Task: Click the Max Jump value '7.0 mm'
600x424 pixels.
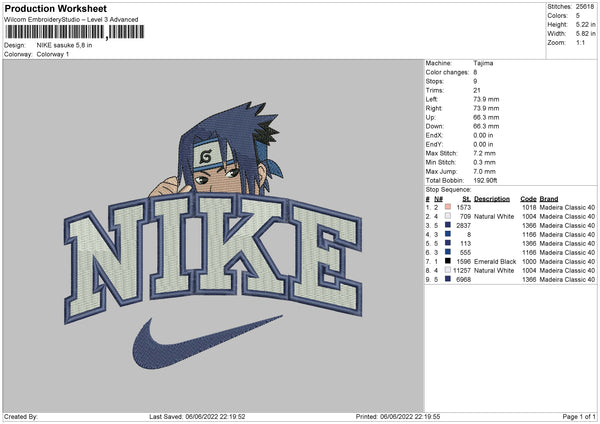Action: pos(484,171)
